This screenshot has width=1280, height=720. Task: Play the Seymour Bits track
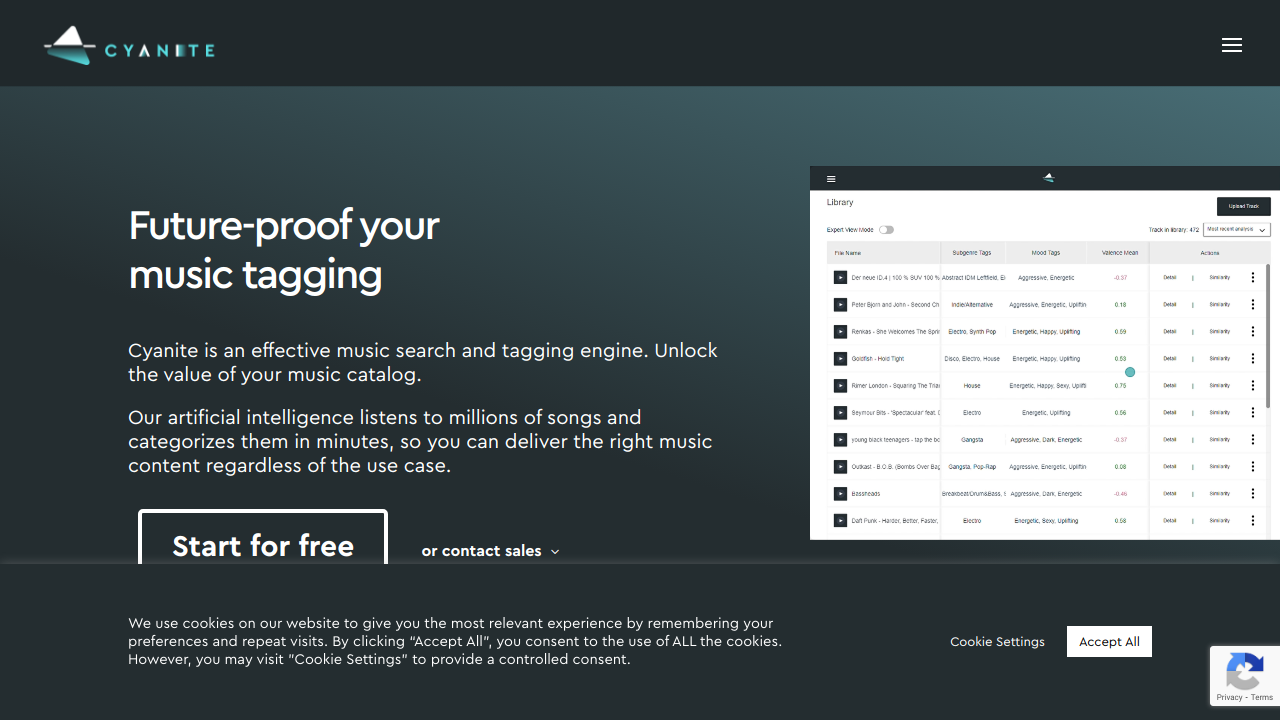point(840,412)
